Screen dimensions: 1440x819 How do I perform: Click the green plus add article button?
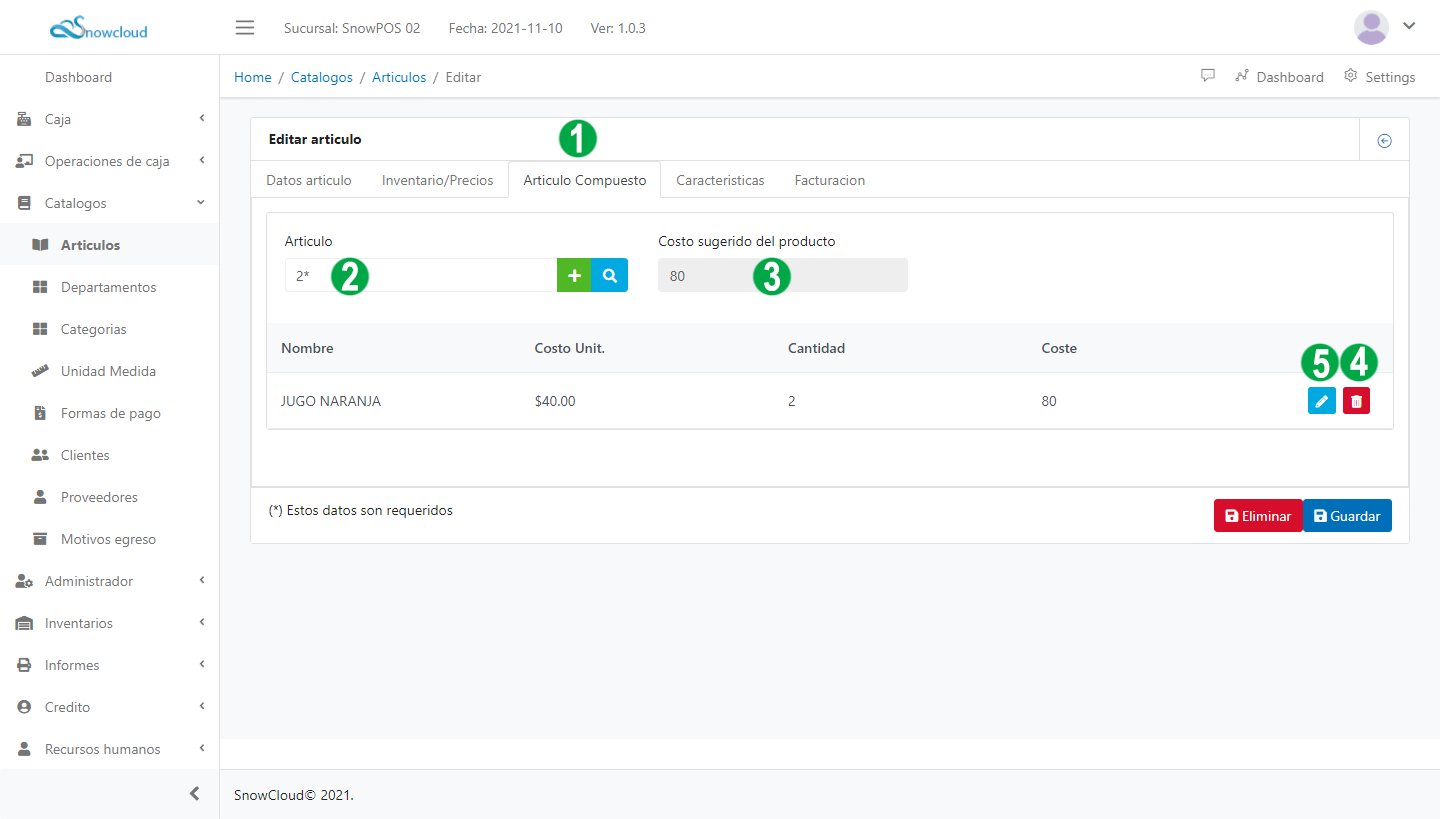574,275
